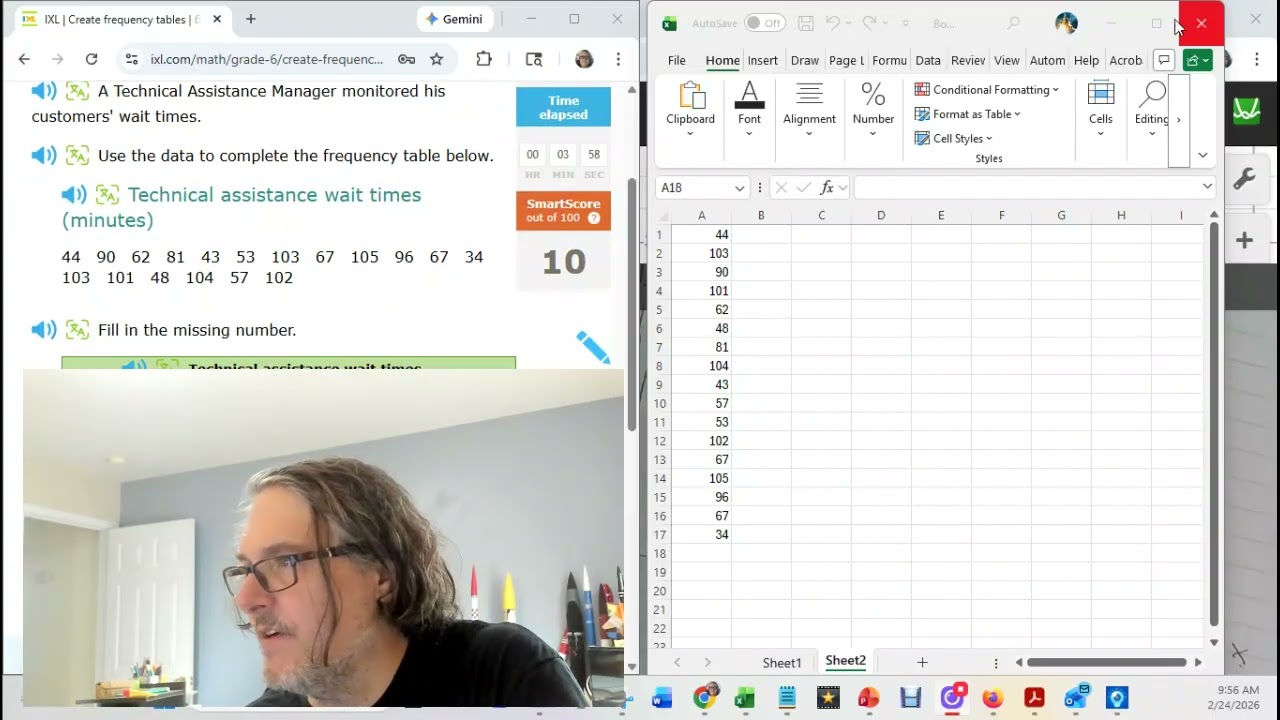
Task: Open the Chrome extensions puzzle icon
Action: tap(484, 59)
